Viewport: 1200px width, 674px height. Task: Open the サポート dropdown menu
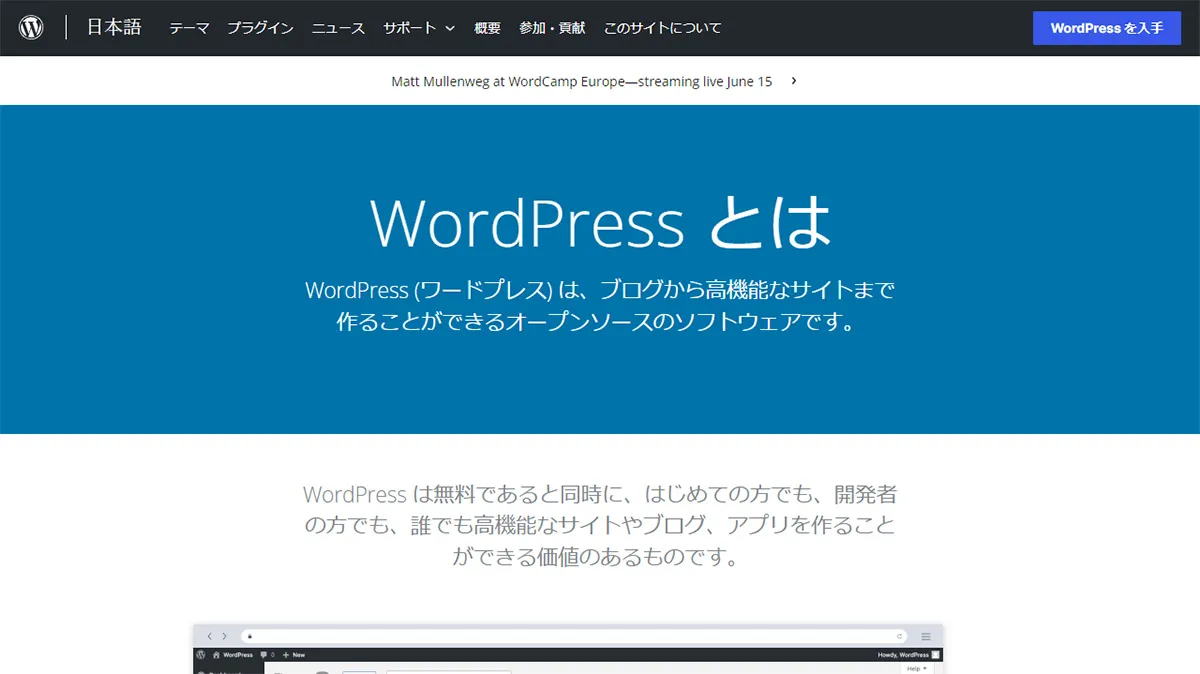click(x=411, y=28)
